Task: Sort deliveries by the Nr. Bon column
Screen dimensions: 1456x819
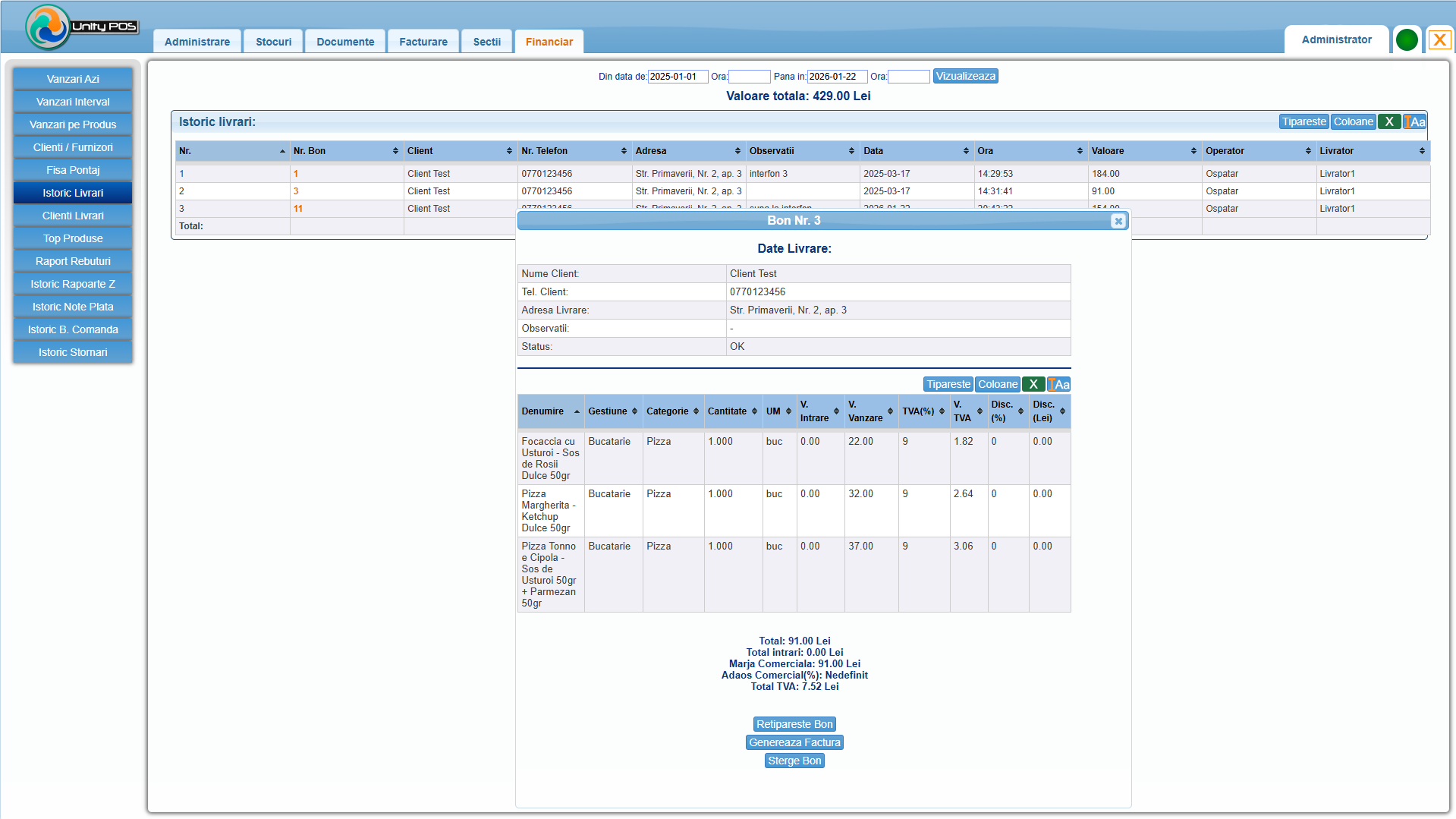Action: click(345, 151)
